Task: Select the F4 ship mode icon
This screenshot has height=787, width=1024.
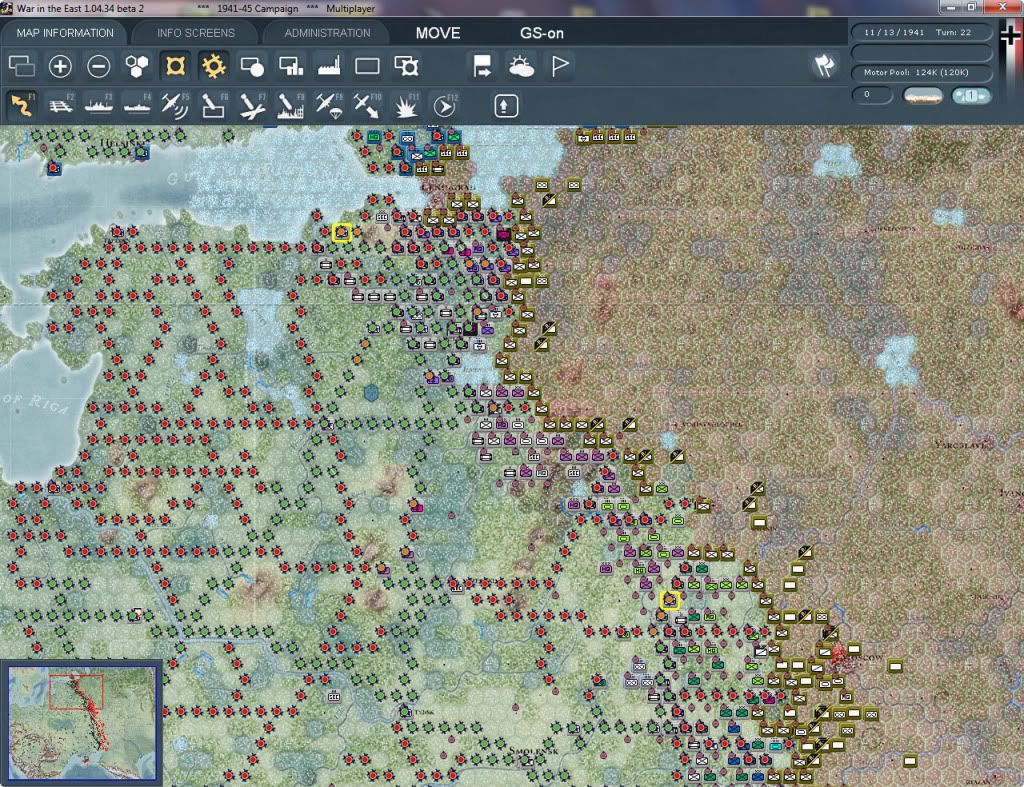Action: coord(136,106)
